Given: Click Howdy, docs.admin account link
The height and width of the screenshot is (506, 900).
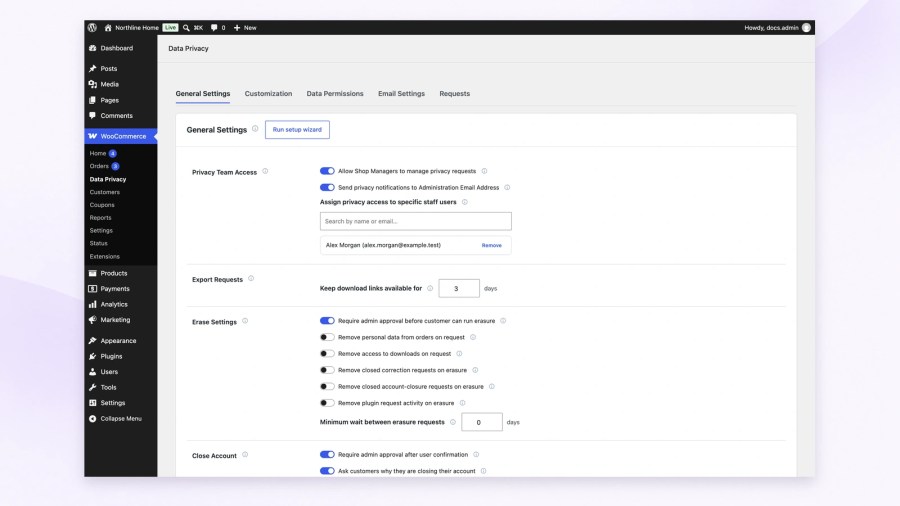Looking at the screenshot, I should pos(771,28).
